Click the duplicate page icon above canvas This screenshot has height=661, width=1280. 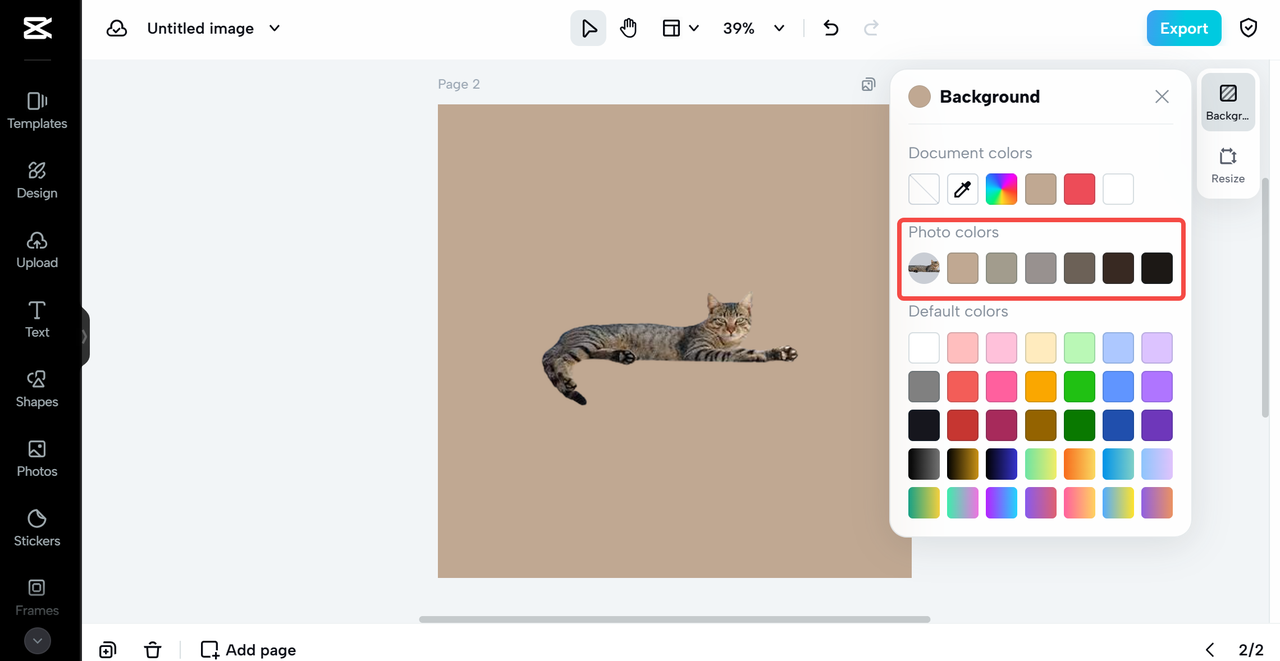coord(868,85)
